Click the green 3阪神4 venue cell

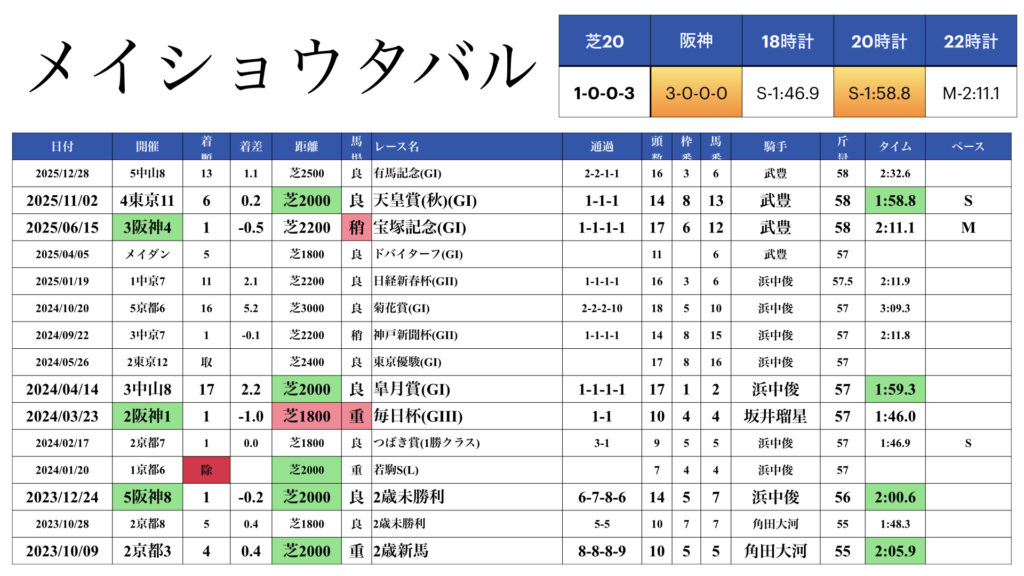coord(148,227)
